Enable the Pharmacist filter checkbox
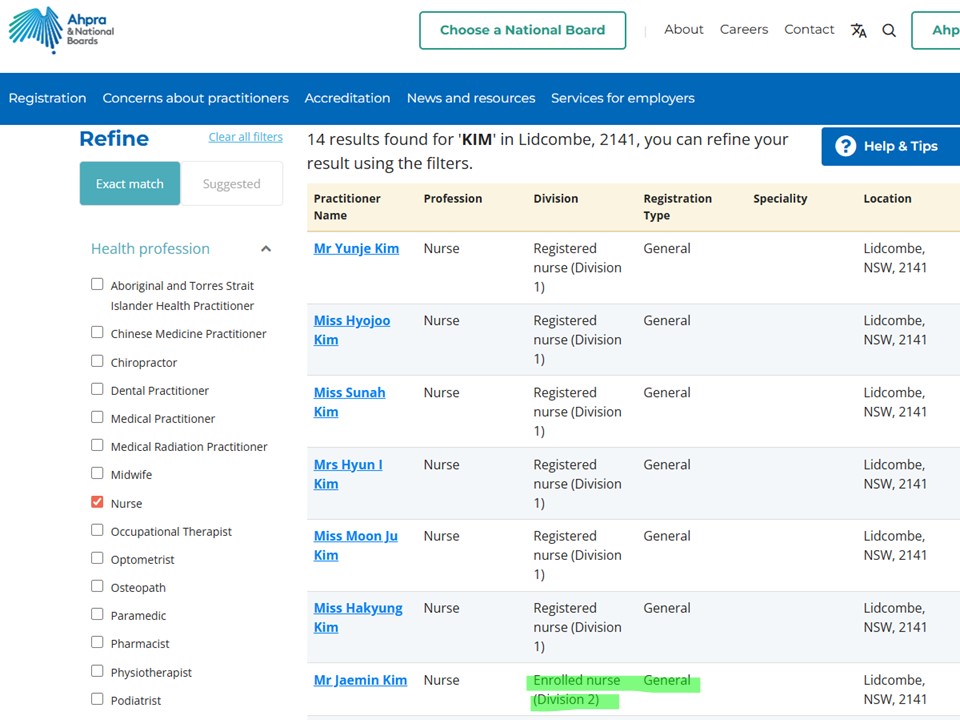960x720 pixels. [97, 643]
